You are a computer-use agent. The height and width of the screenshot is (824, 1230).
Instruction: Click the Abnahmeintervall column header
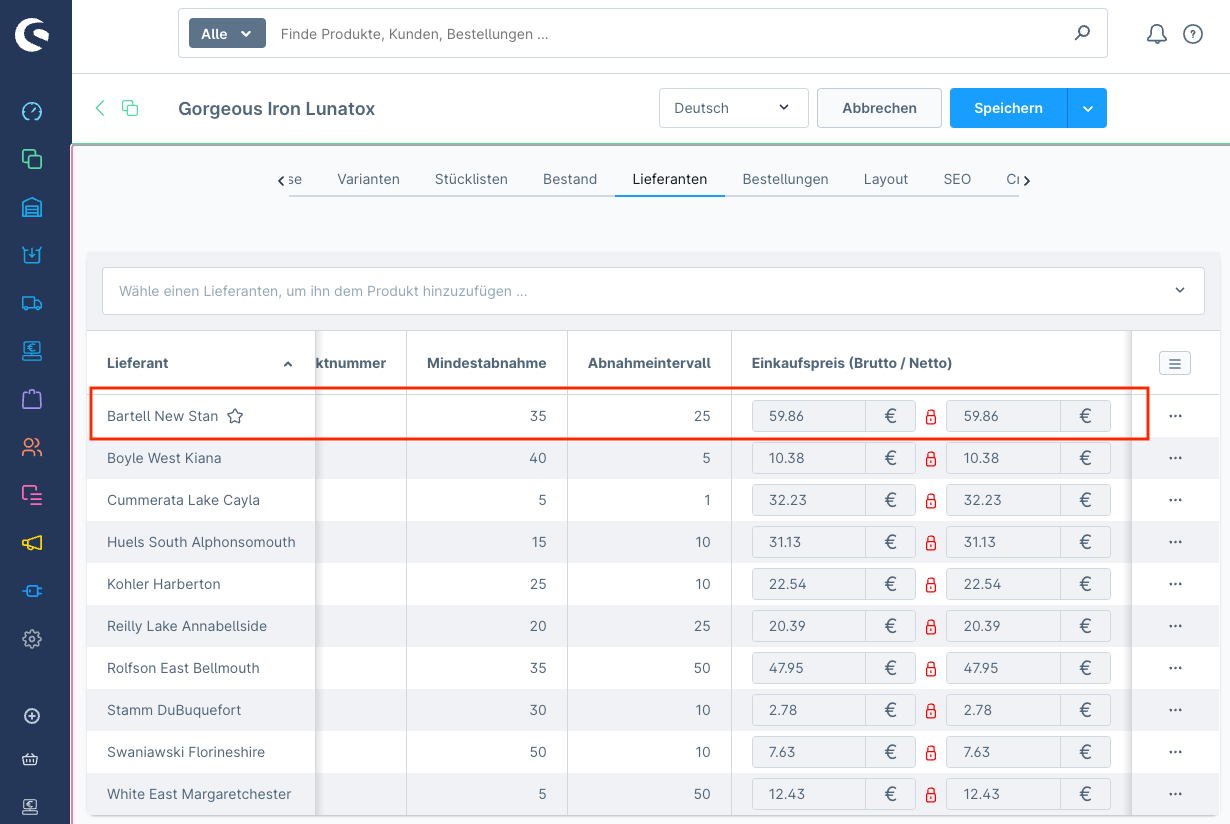649,363
